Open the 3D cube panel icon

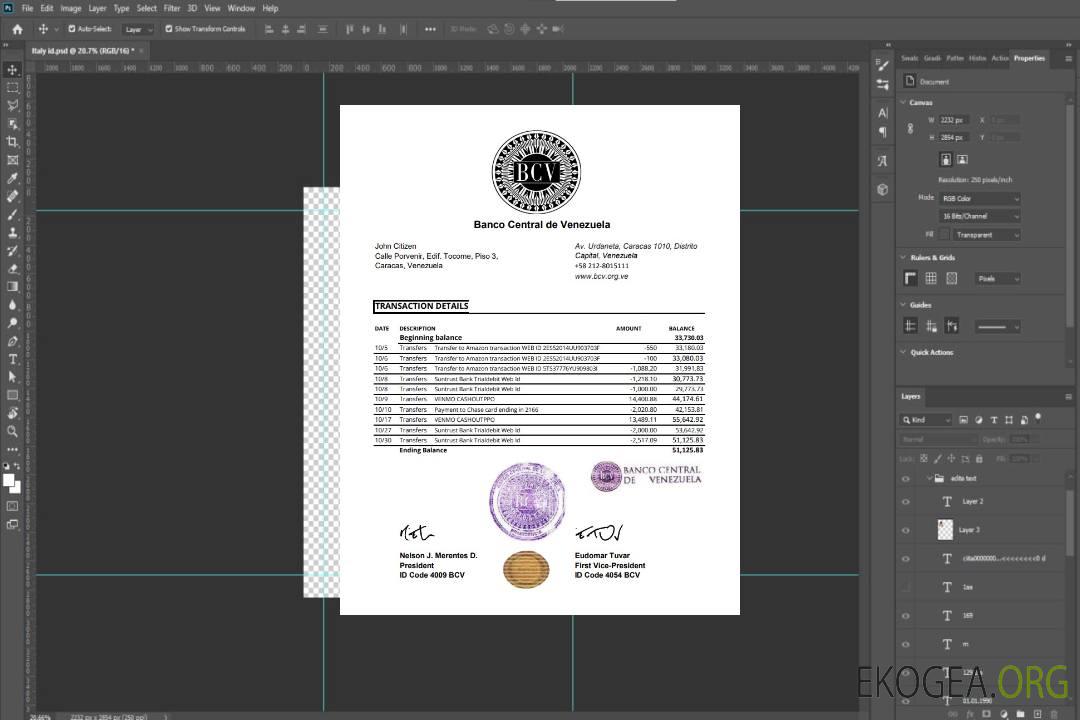(883, 189)
